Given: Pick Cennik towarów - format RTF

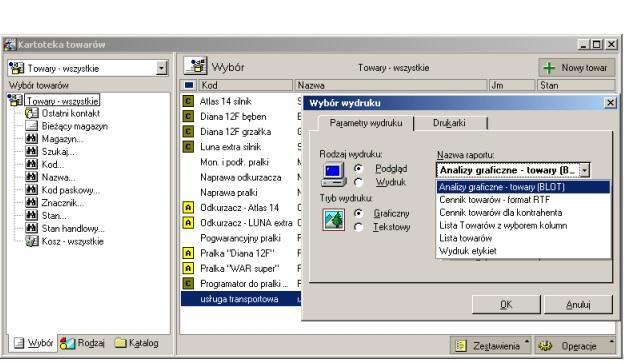Looking at the screenshot, I should coord(523,200).
